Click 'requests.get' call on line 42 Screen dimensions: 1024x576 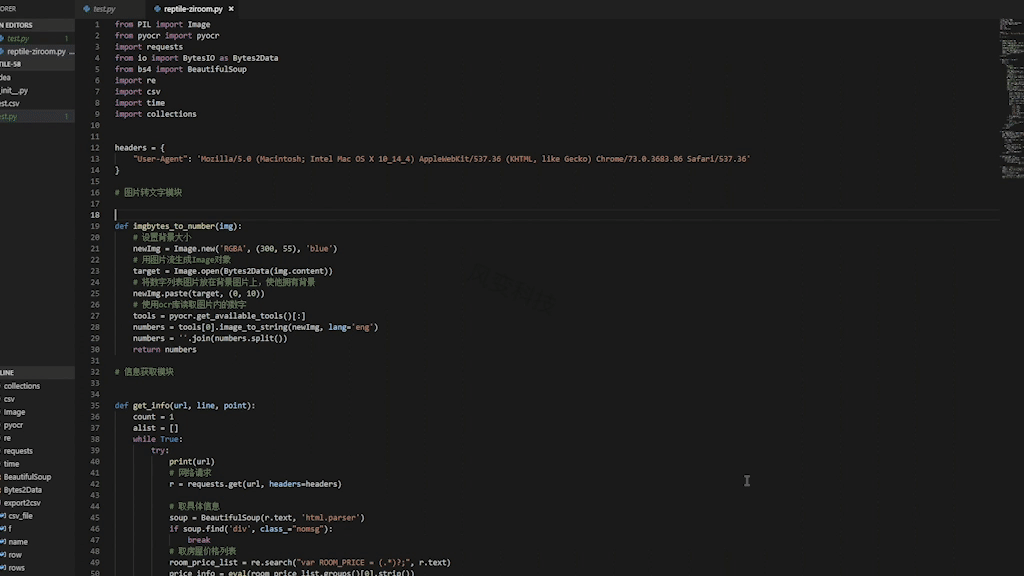tap(214, 485)
